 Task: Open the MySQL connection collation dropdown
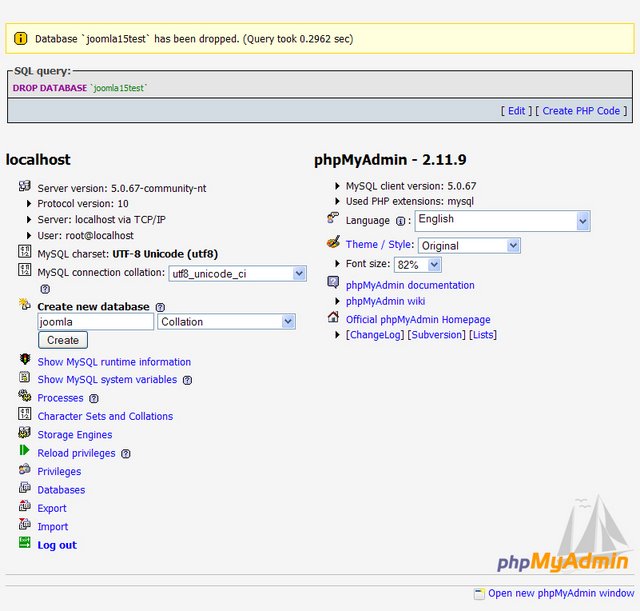[x=238, y=273]
